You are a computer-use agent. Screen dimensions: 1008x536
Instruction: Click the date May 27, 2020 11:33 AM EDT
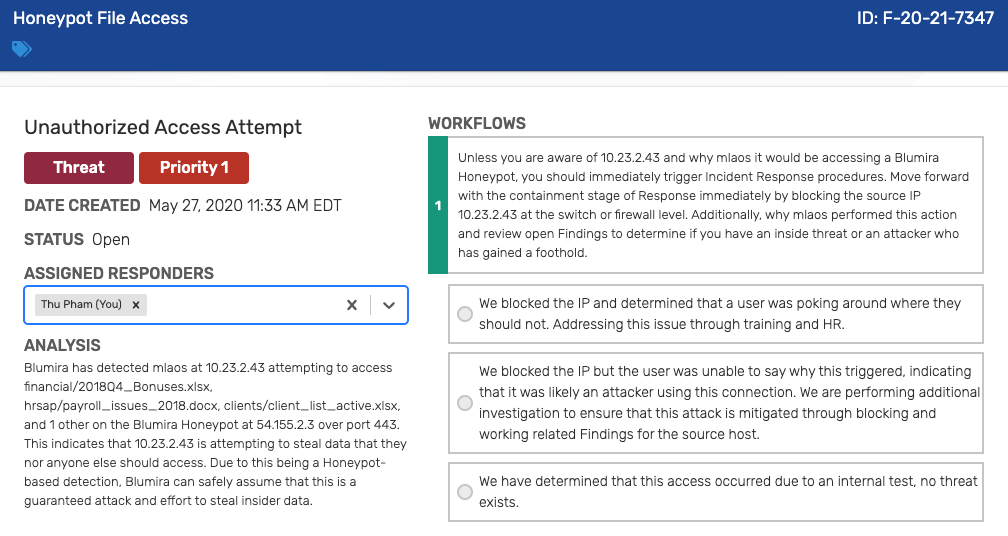[245, 206]
